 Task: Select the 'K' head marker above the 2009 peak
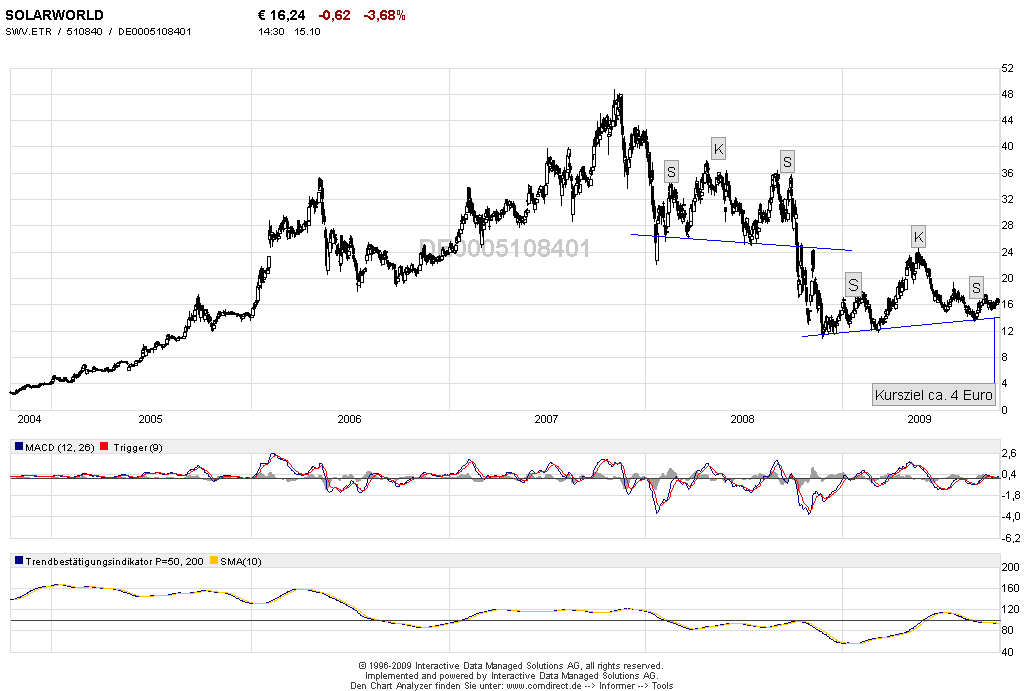pyautogui.click(x=918, y=237)
